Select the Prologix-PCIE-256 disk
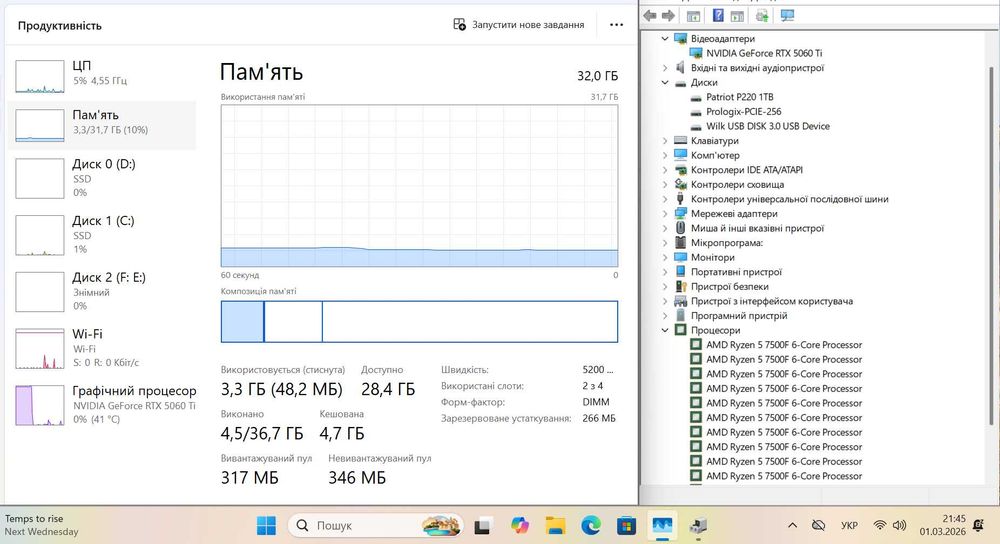 tap(743, 112)
